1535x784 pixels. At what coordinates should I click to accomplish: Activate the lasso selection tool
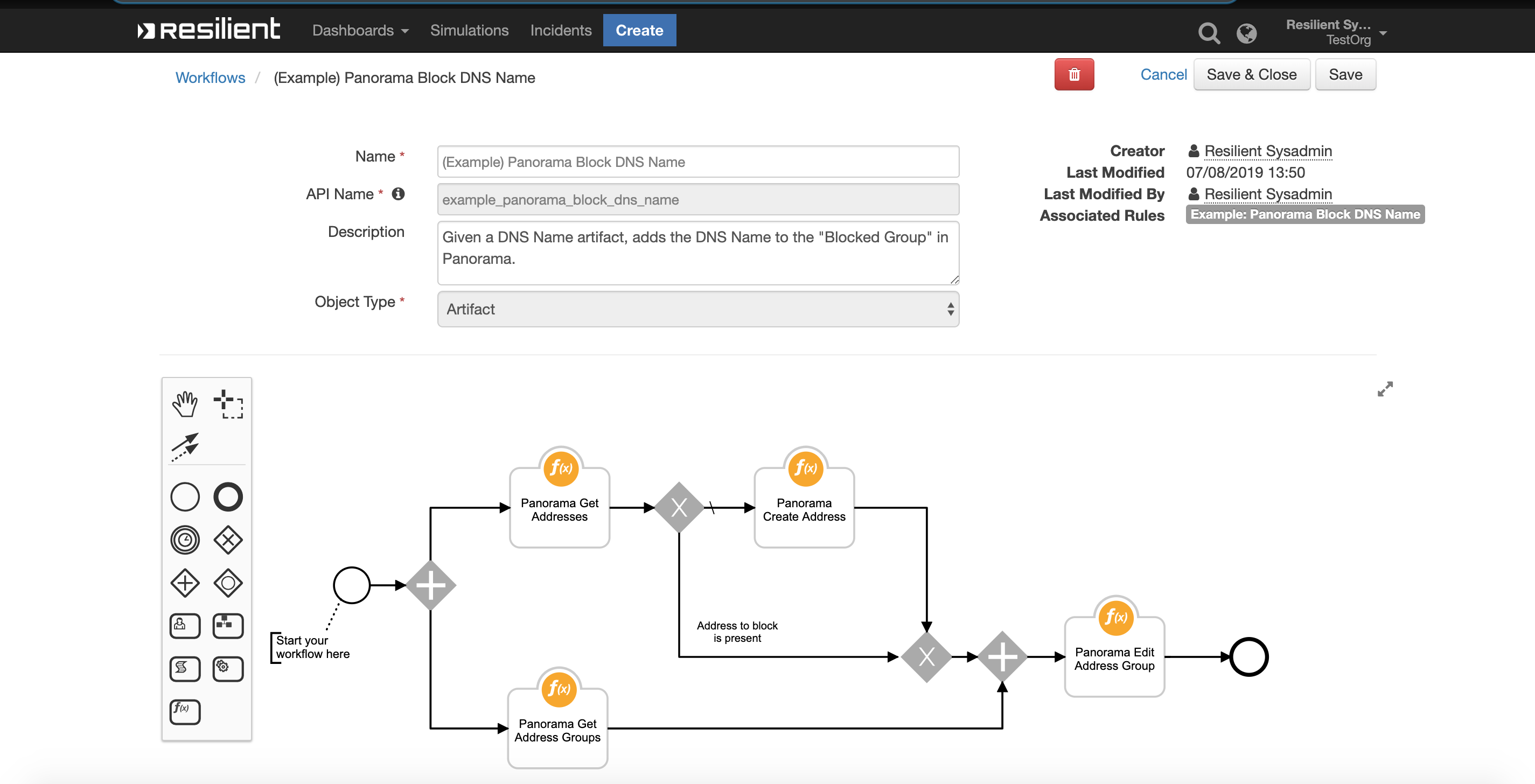228,404
